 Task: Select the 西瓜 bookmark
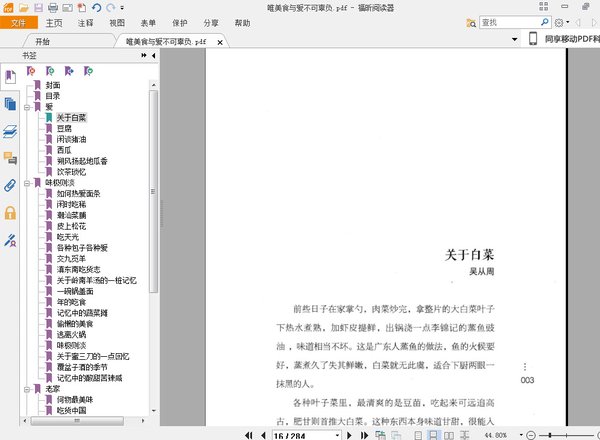[64, 150]
